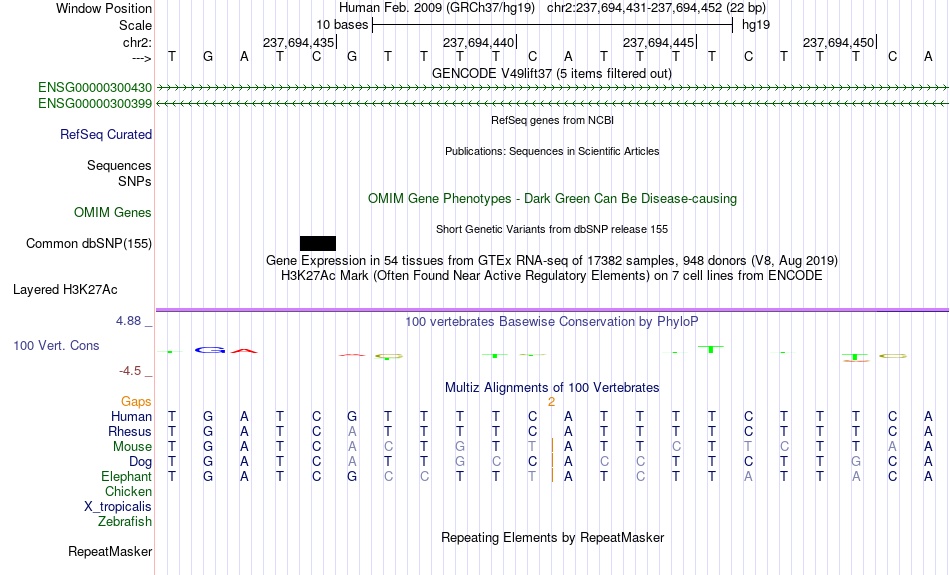Click the Human species row label
950x575 pixels.
click(x=131, y=416)
